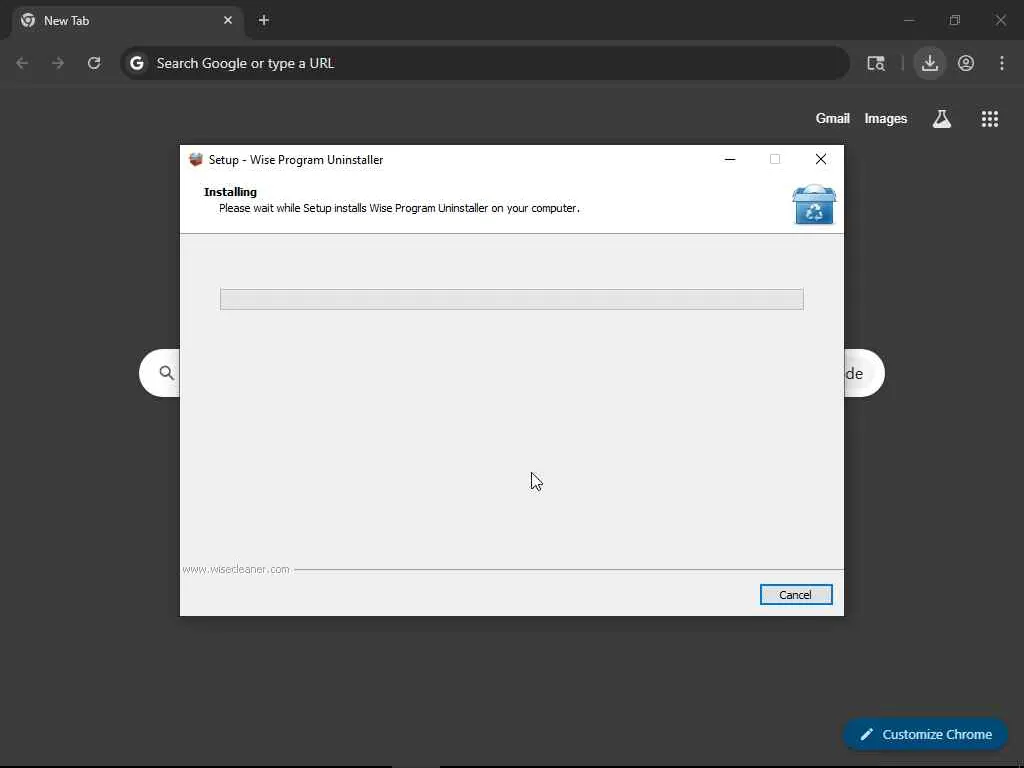Open Google apps grid
Image resolution: width=1024 pixels, height=768 pixels.
tap(989, 118)
